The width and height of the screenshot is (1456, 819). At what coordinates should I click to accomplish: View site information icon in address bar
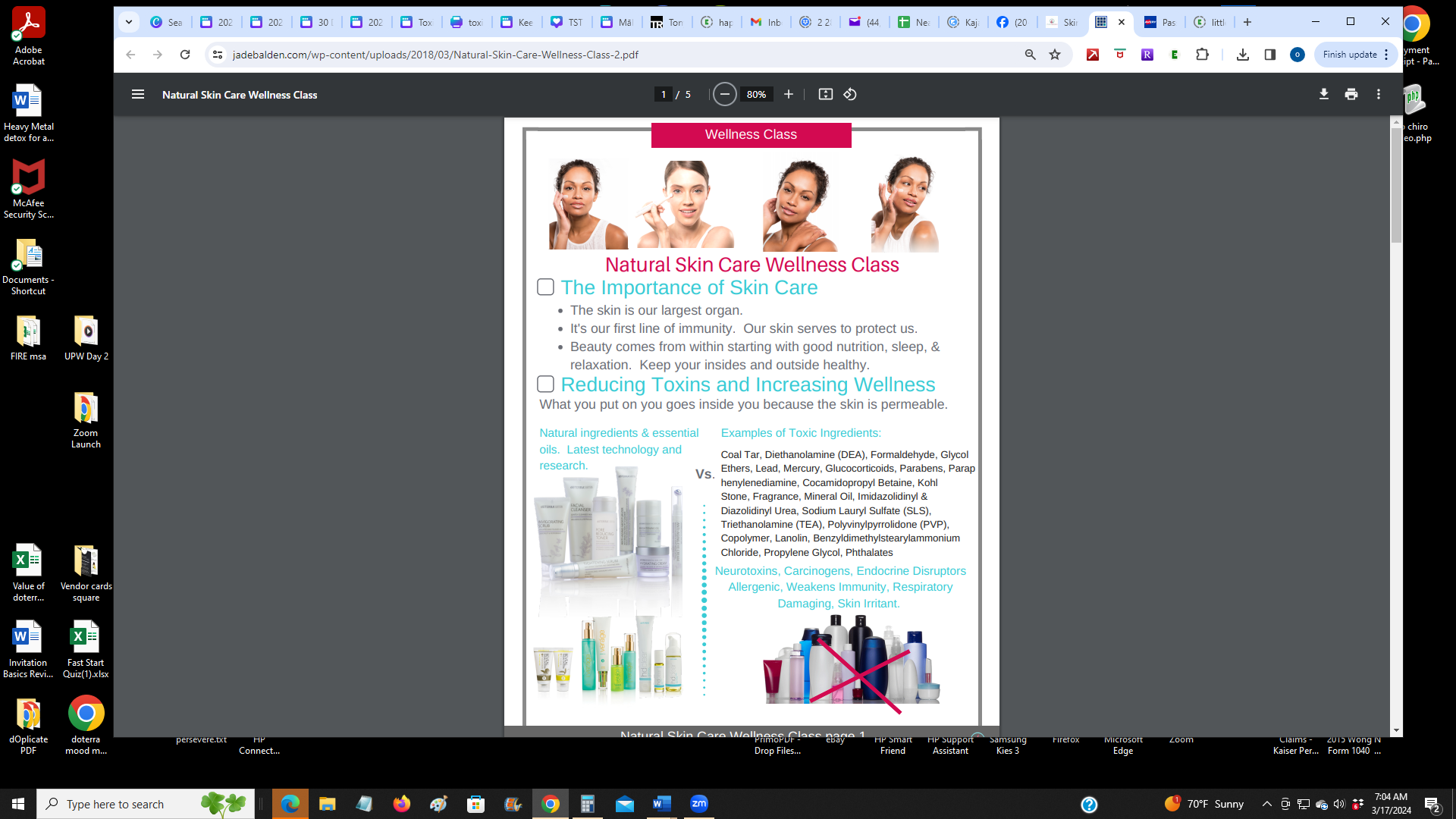[218, 55]
